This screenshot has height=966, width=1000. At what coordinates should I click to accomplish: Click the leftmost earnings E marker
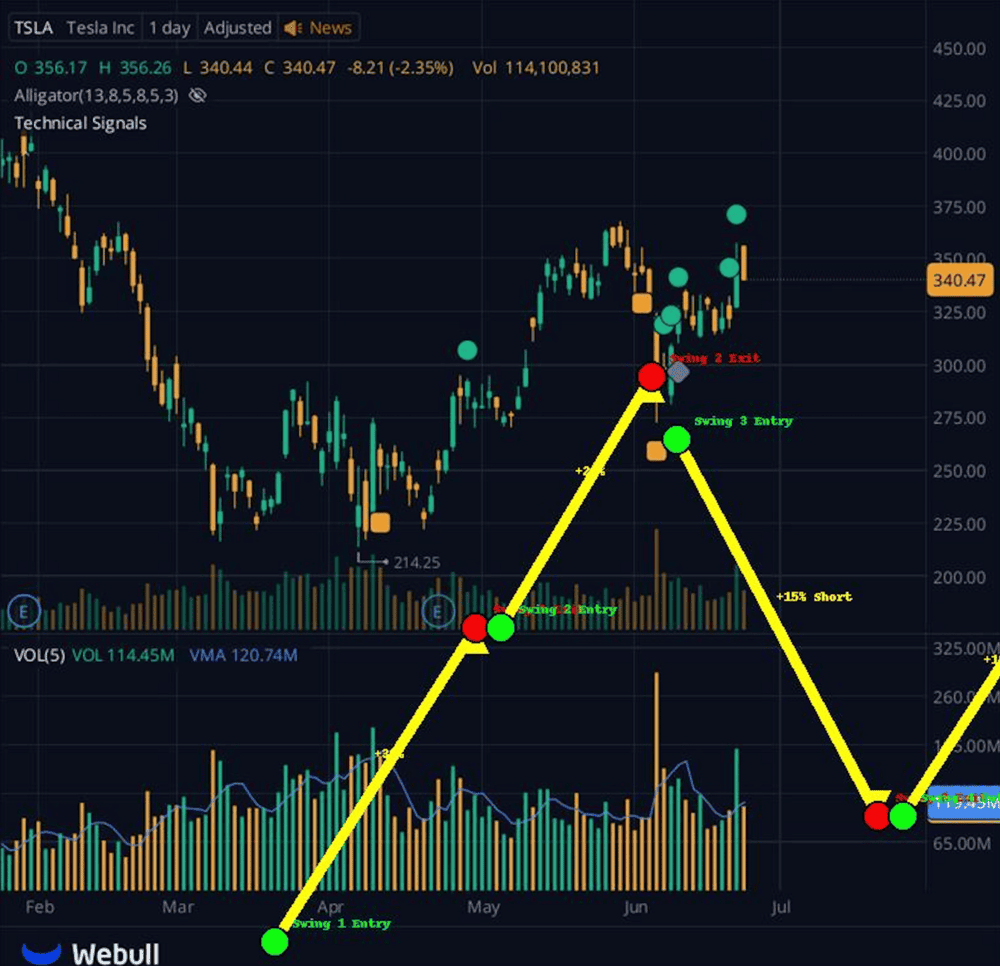pyautogui.click(x=24, y=611)
